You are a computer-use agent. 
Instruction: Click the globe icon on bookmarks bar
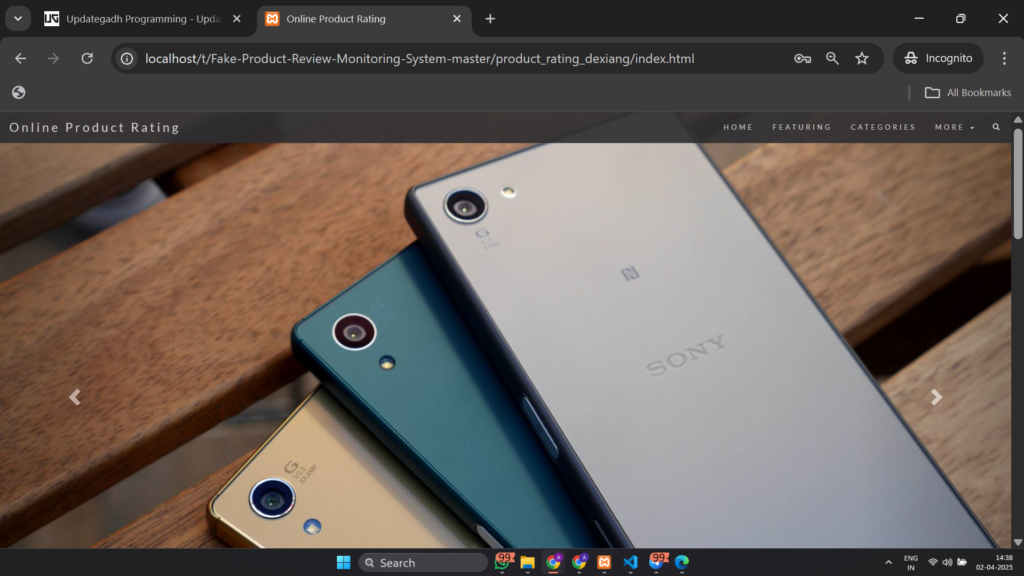[18, 93]
